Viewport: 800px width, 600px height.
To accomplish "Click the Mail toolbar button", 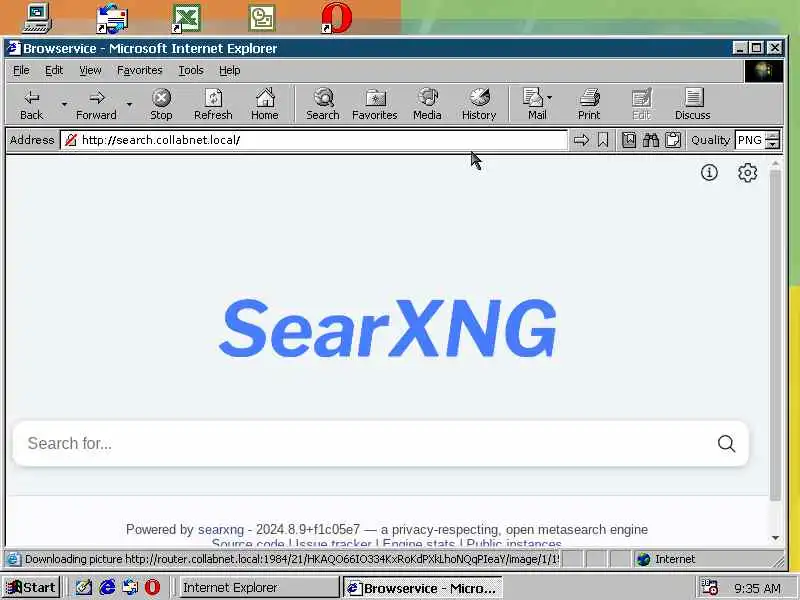I will (534, 105).
